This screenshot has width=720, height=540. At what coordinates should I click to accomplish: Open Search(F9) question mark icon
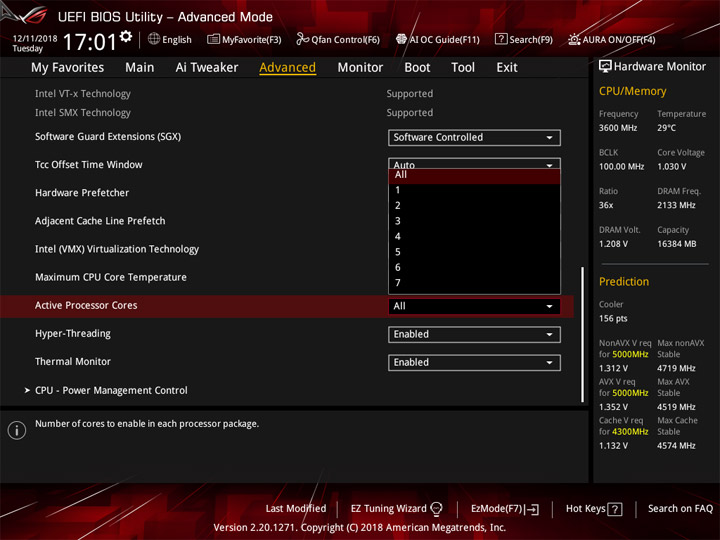(501, 39)
